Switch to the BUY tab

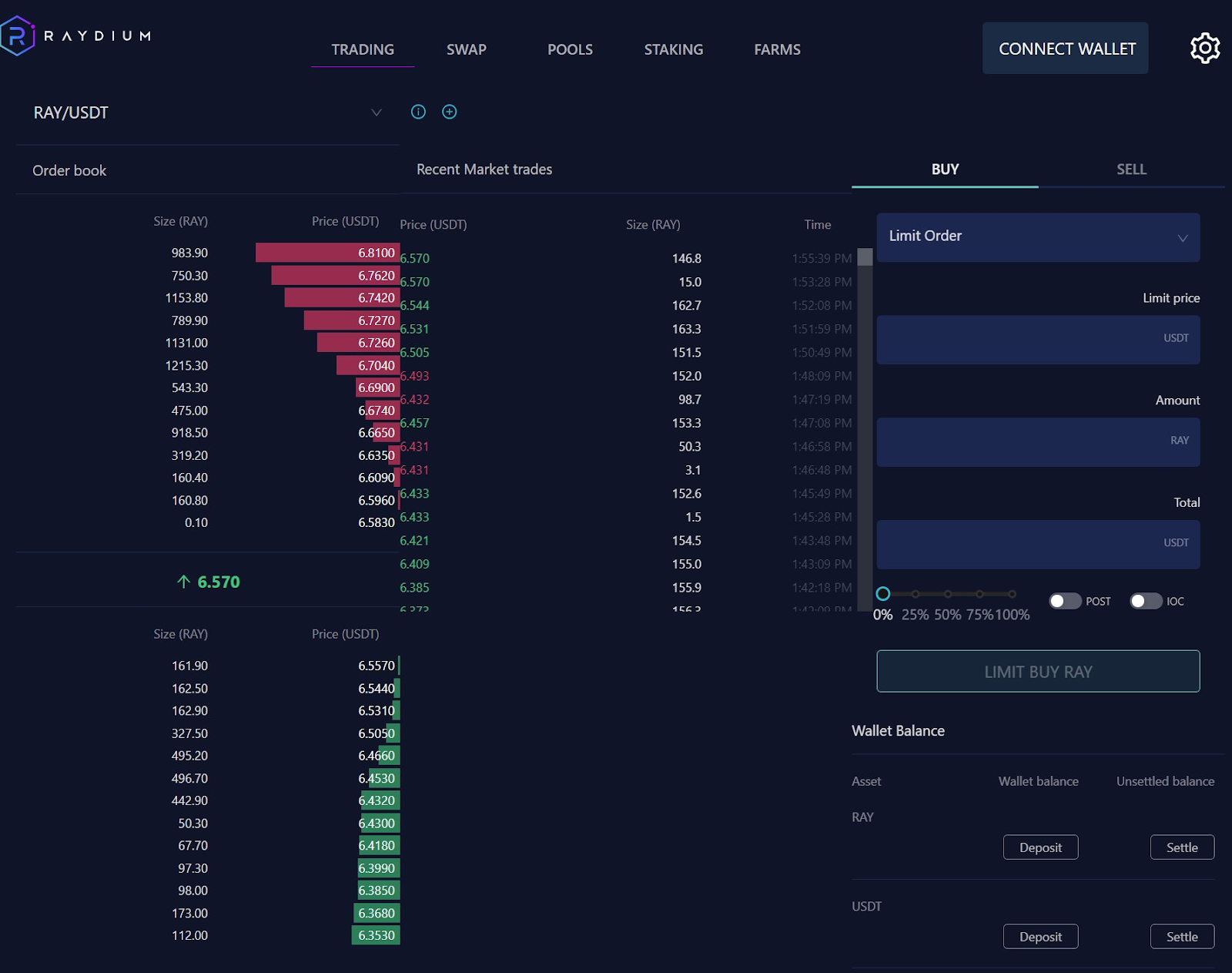[x=945, y=169]
